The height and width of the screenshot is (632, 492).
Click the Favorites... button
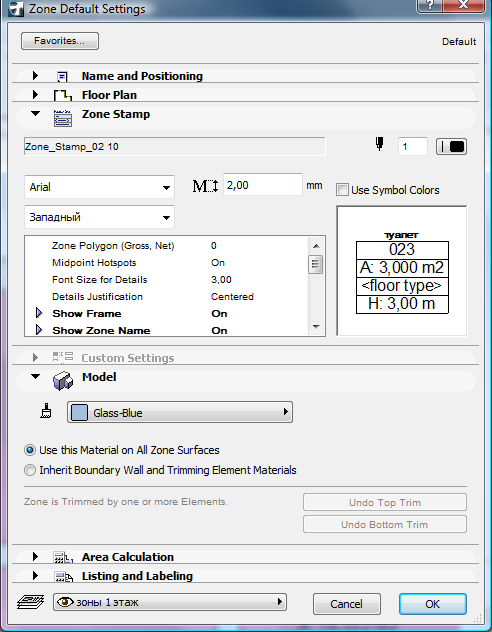[60, 41]
